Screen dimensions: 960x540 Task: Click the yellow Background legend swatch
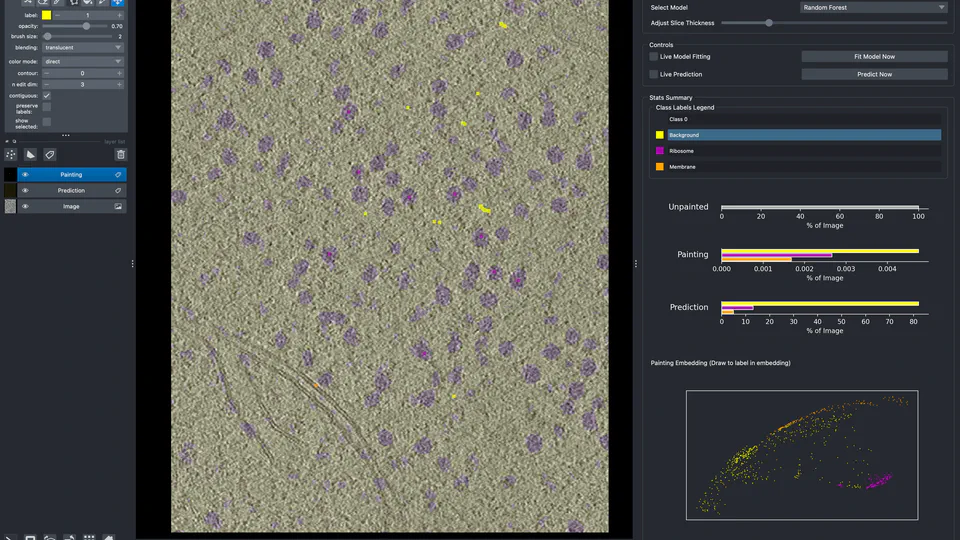(659, 135)
